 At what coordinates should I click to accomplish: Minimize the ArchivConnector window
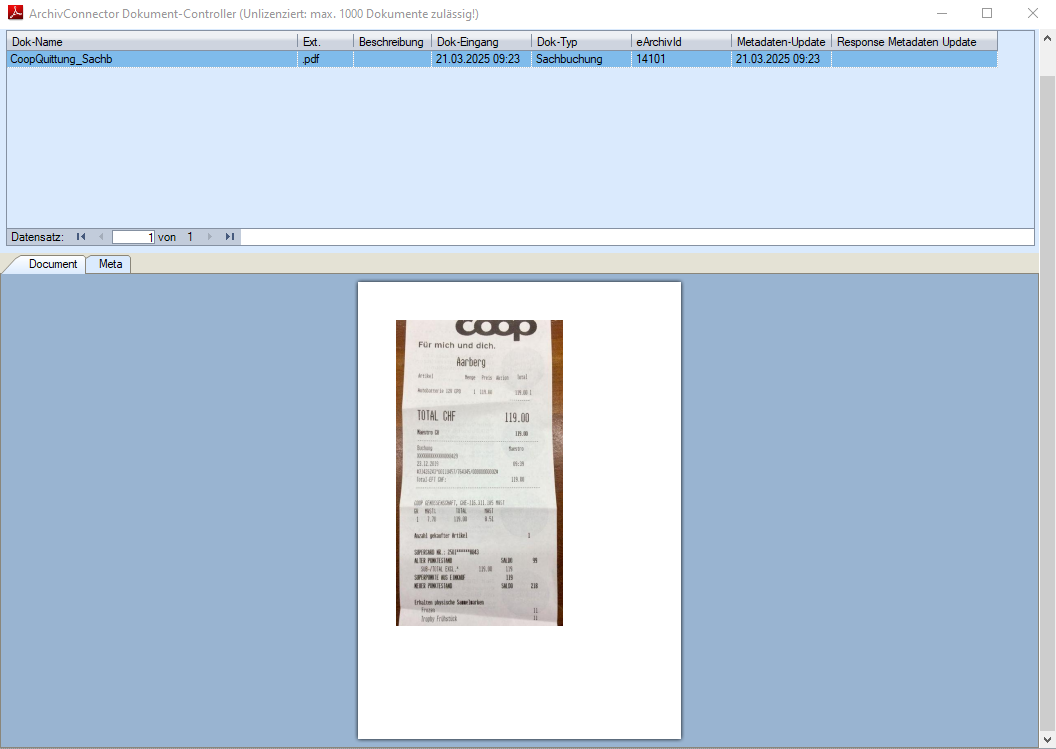(x=942, y=13)
